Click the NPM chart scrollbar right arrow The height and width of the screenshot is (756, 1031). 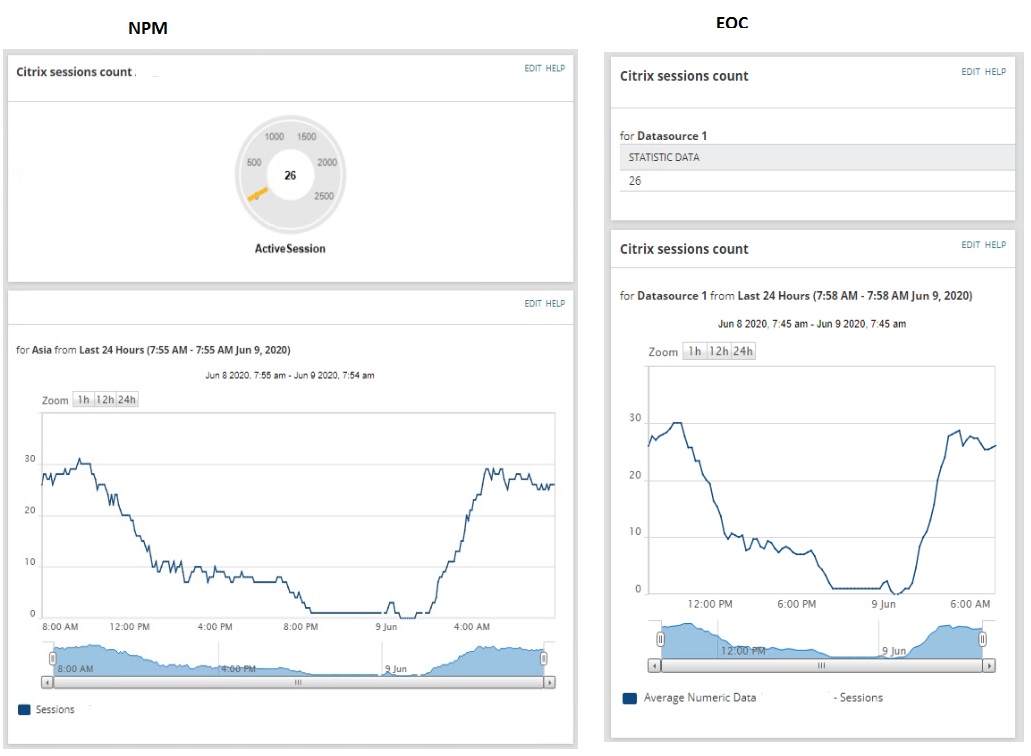point(550,682)
